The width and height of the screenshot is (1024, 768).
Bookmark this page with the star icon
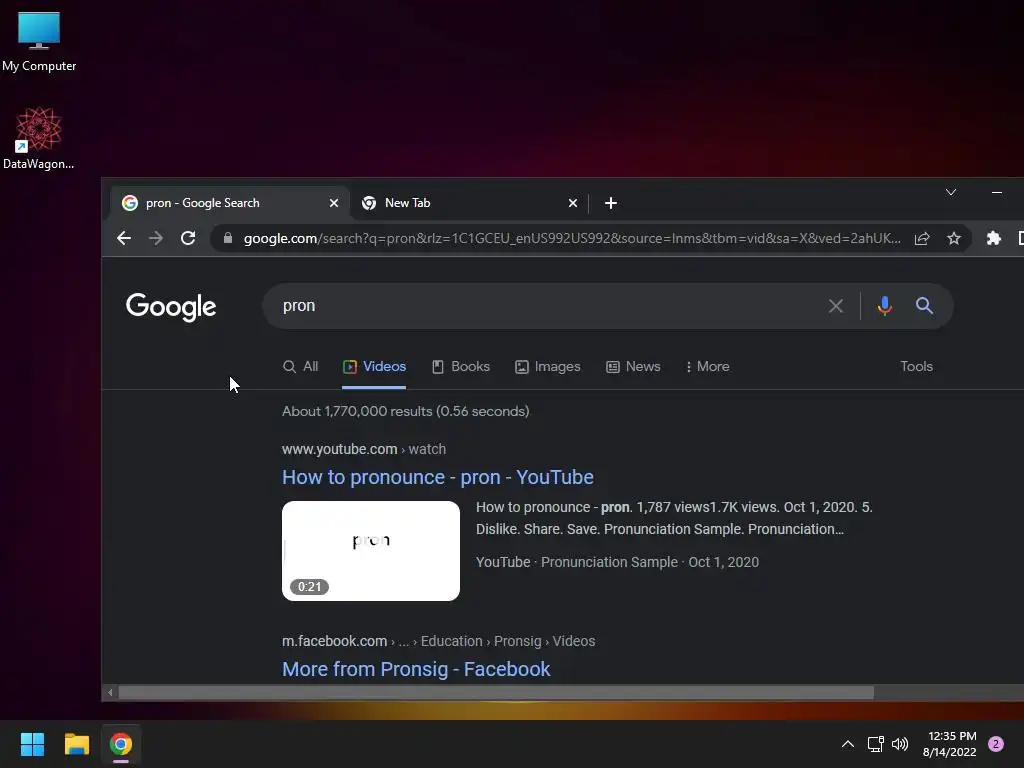click(x=954, y=238)
